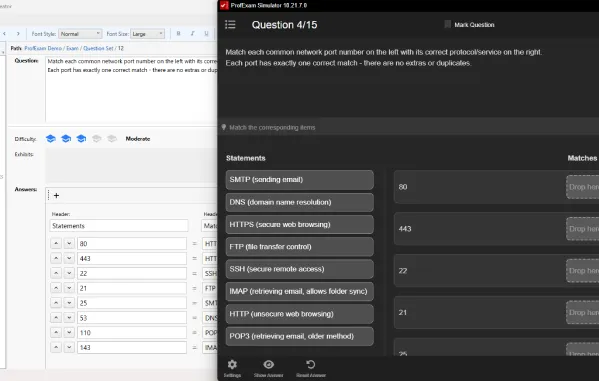Click the Drop here zone beside 22
Screen dimensions: 599x381
coord(583,271)
